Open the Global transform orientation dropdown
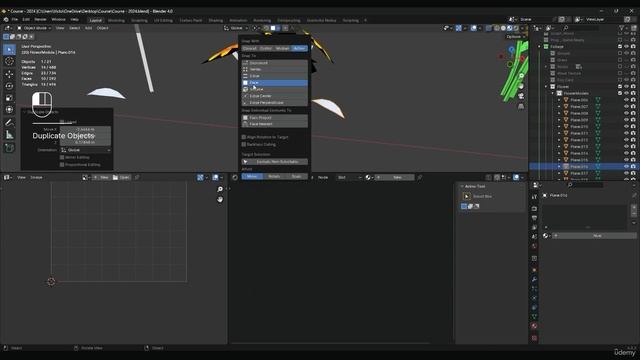Image resolution: width=640 pixels, height=360 pixels. pyautogui.click(x=236, y=28)
